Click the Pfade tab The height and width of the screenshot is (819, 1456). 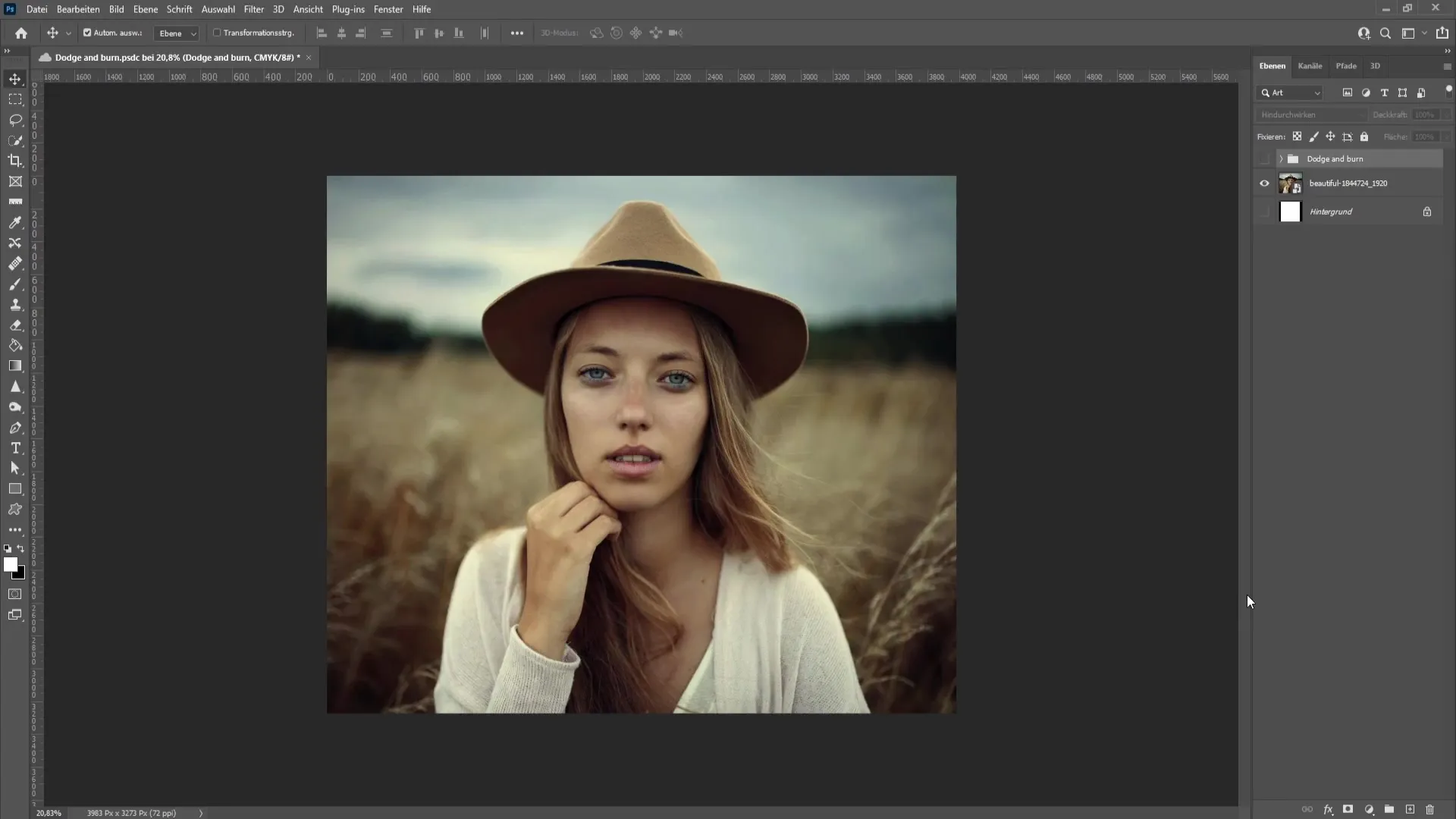coord(1346,66)
